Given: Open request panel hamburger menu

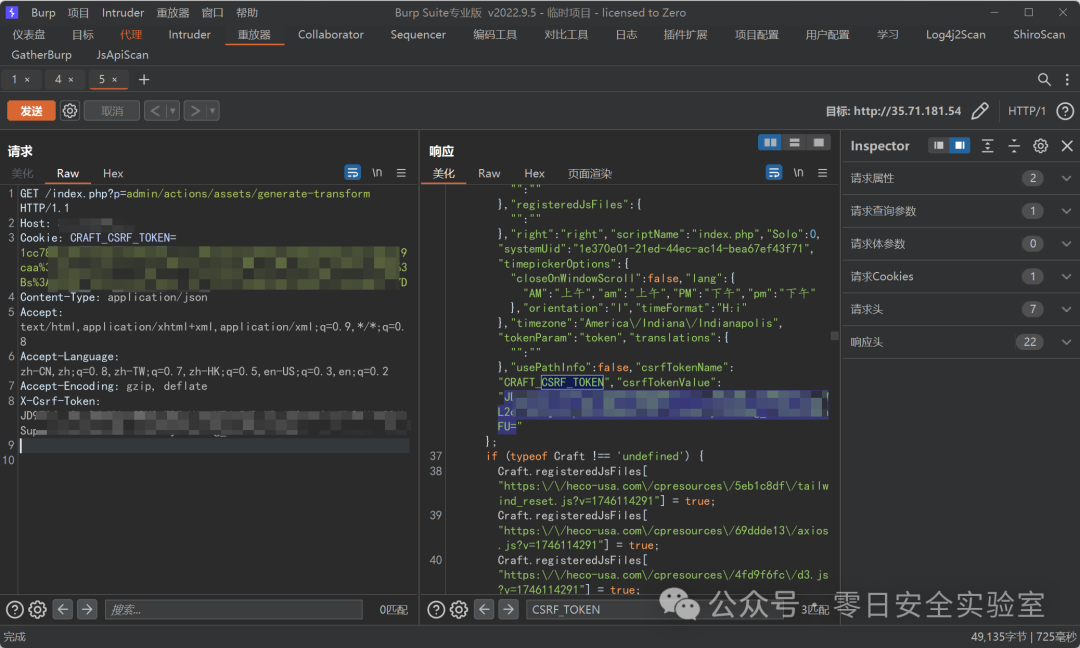Looking at the screenshot, I should pos(401,173).
